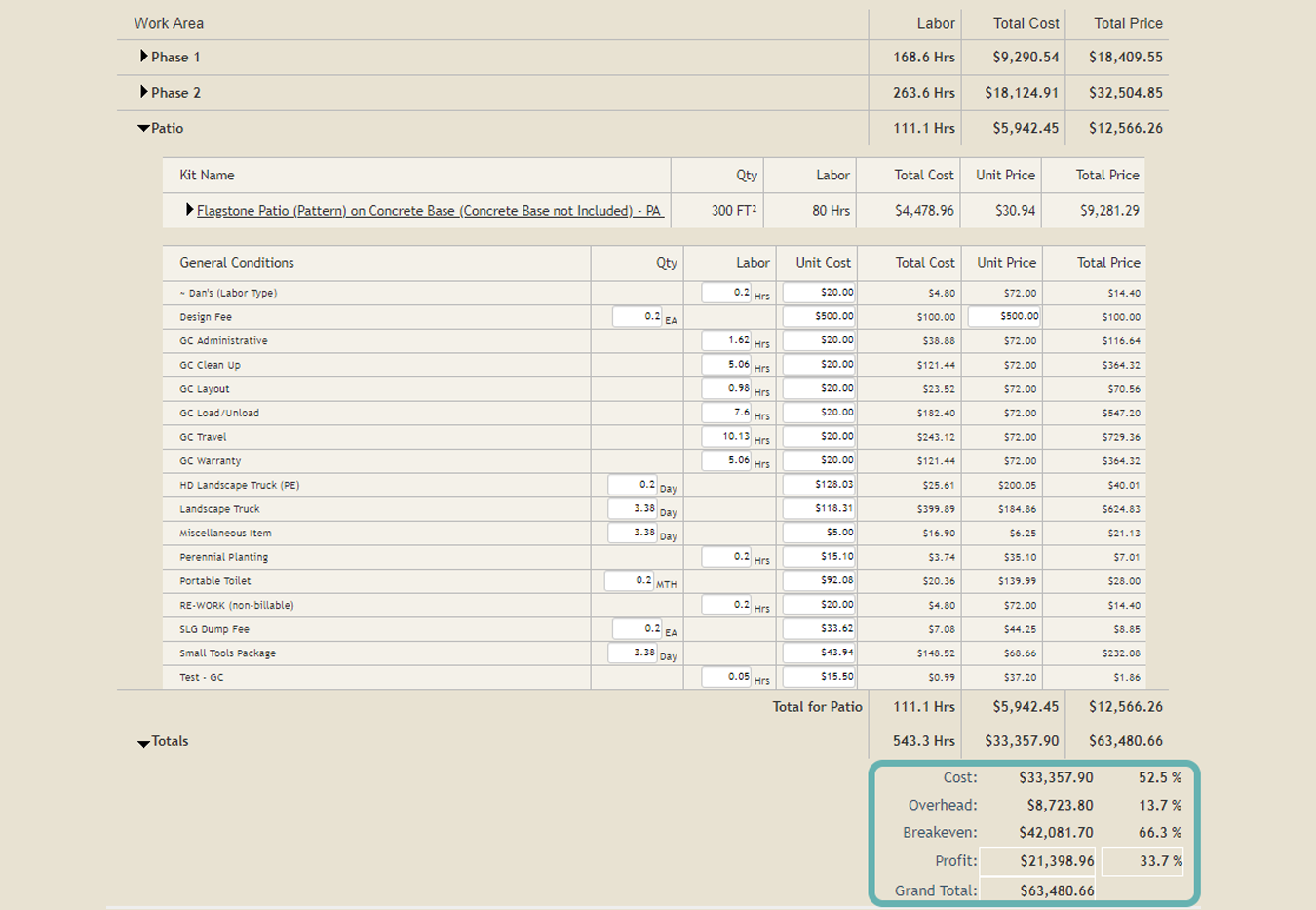The image size is (1316, 910).
Task: Edit Landscape Truck quantity days field
Action: pos(632,508)
